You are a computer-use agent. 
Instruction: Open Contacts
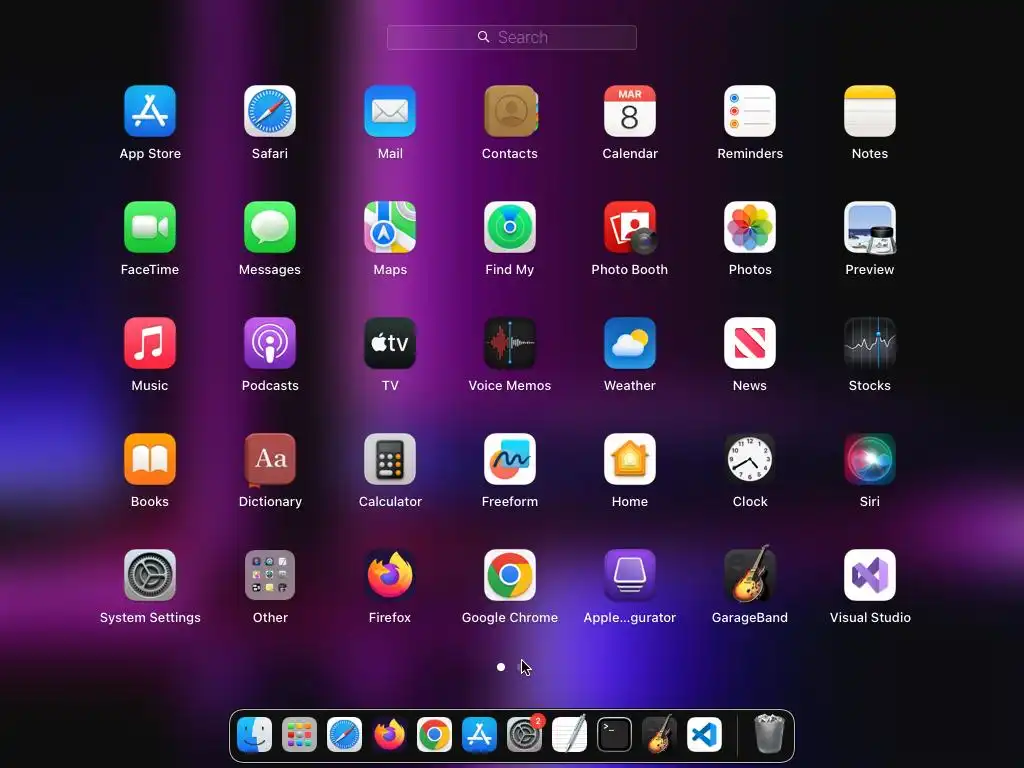click(510, 111)
